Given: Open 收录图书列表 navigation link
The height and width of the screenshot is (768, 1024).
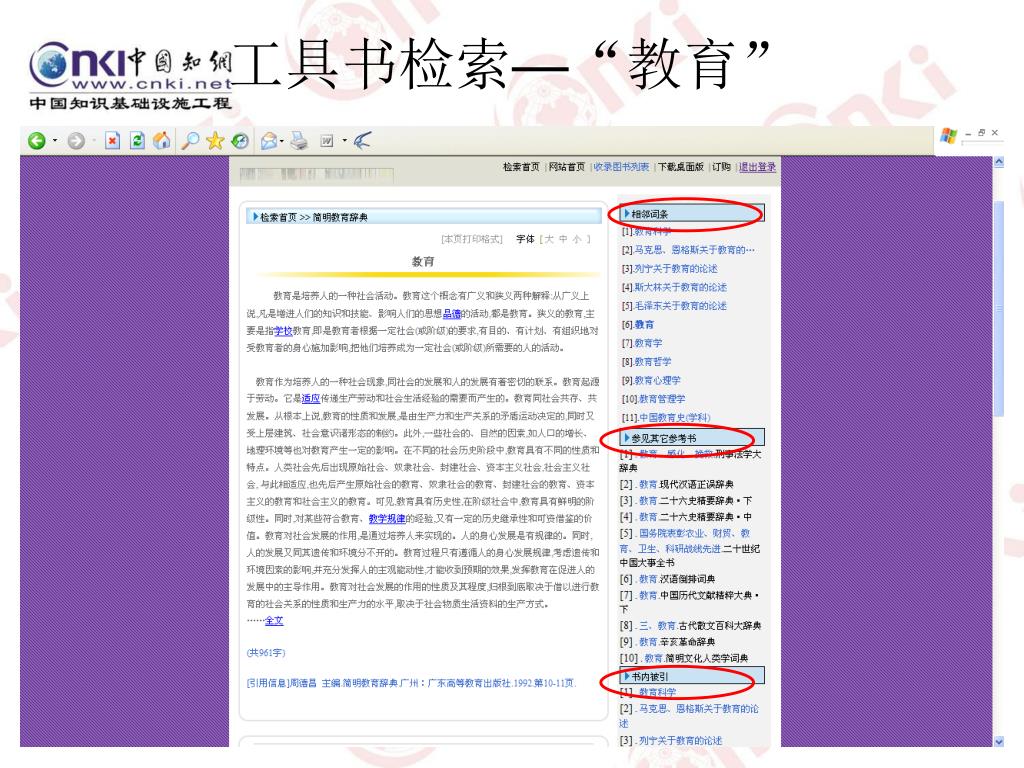Looking at the screenshot, I should [x=621, y=167].
